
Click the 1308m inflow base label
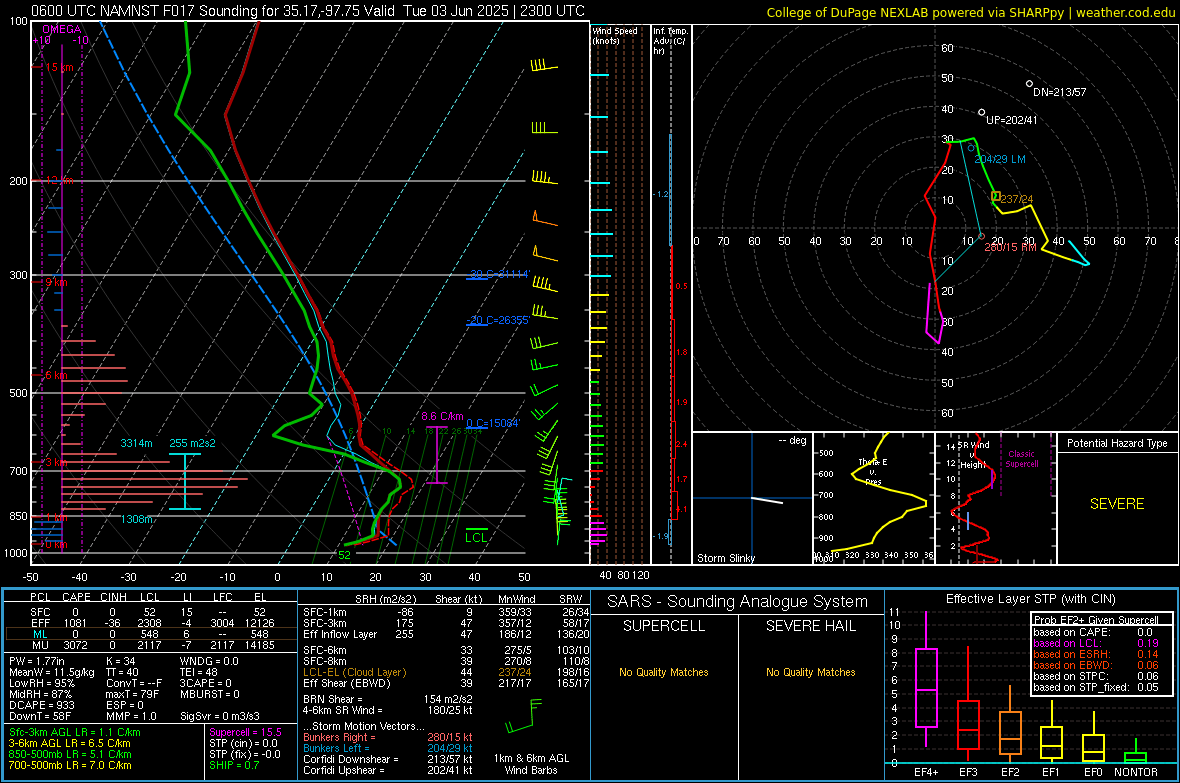pos(137,519)
